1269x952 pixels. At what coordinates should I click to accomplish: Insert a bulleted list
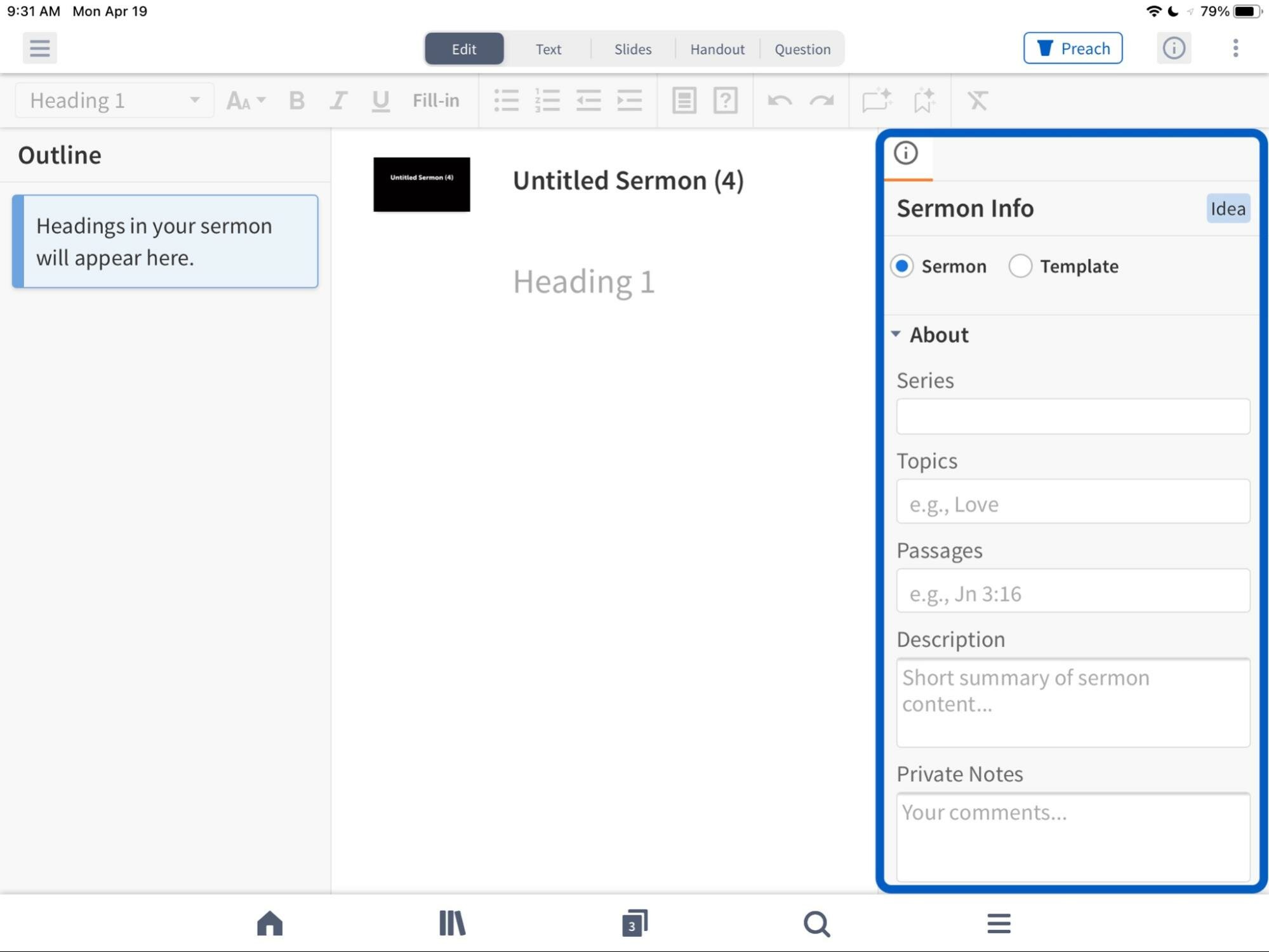pos(506,100)
